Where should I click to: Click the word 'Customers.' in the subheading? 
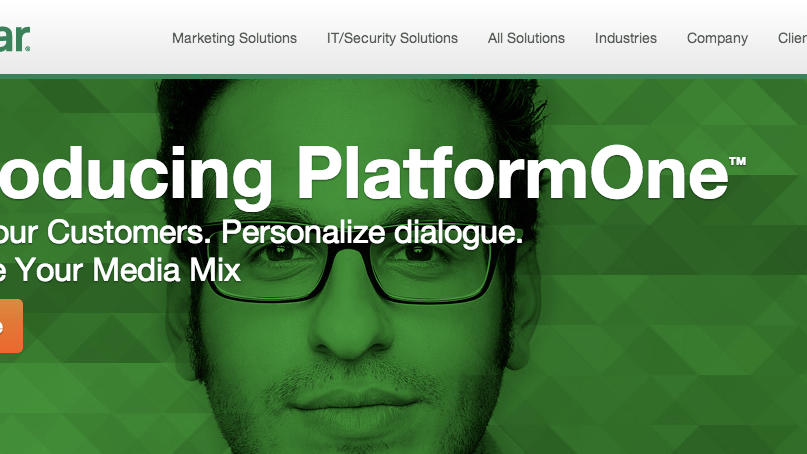tap(126, 232)
